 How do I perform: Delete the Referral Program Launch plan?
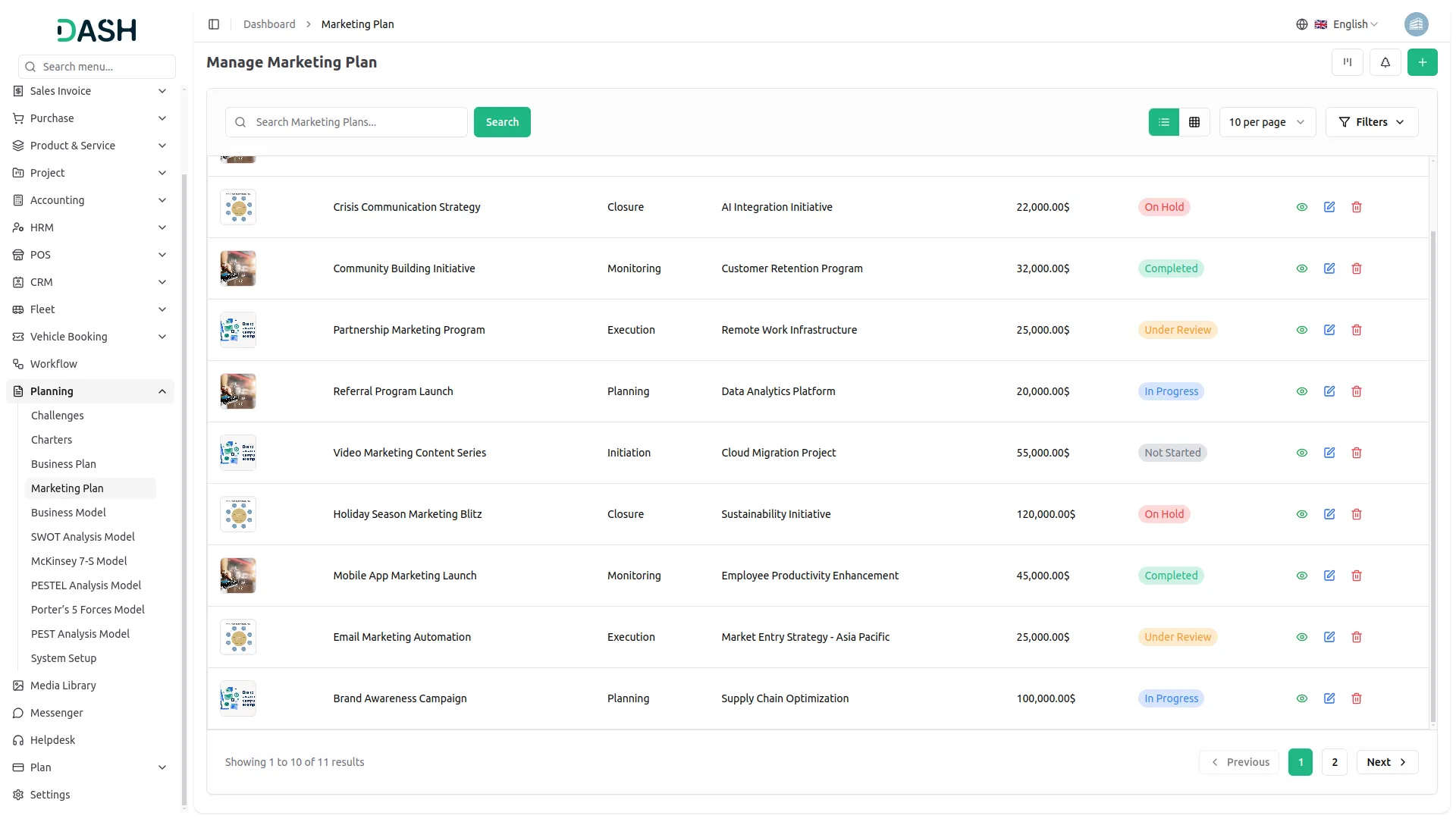(x=1356, y=391)
